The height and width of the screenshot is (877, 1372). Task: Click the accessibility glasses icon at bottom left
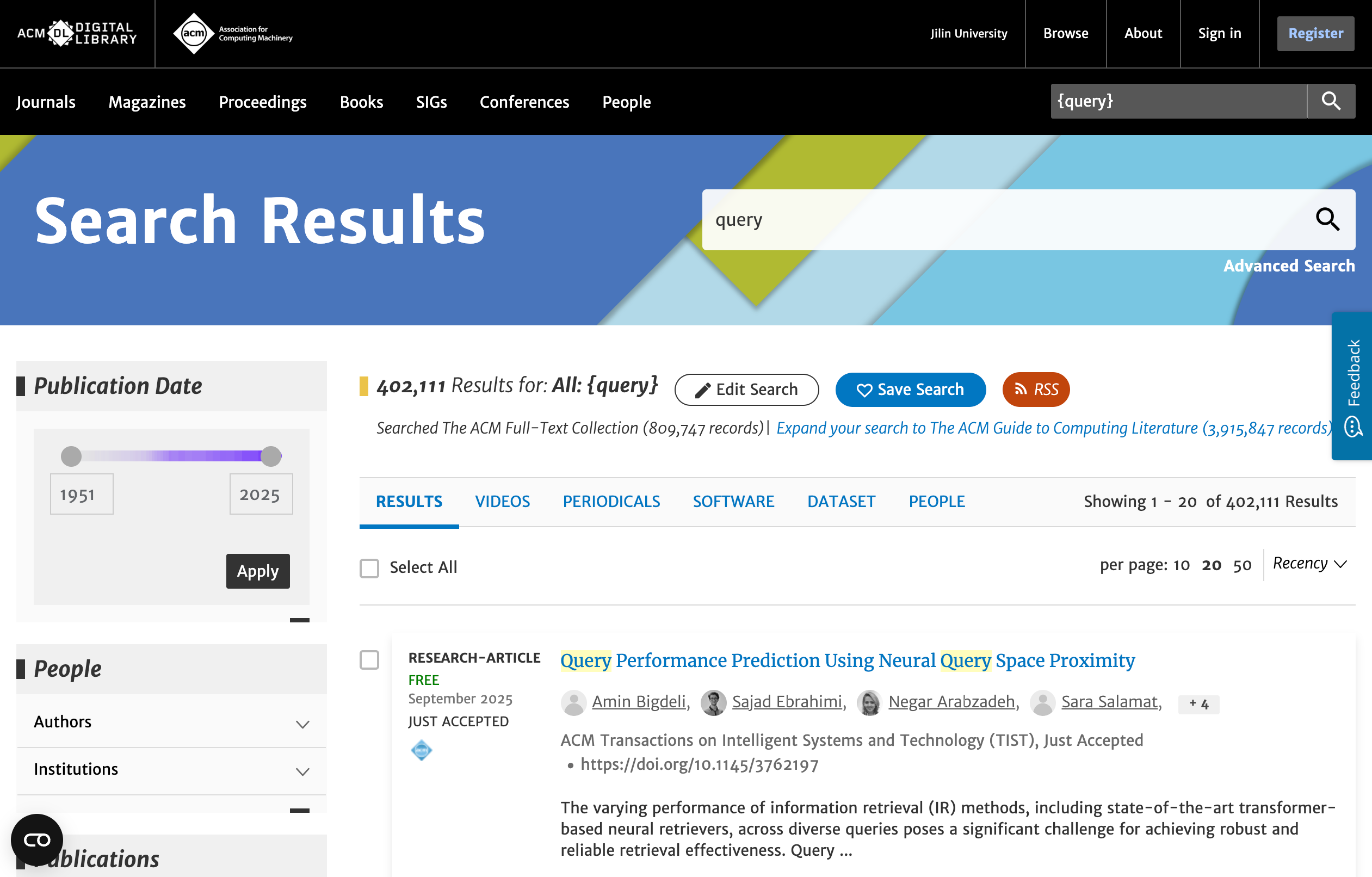(37, 839)
